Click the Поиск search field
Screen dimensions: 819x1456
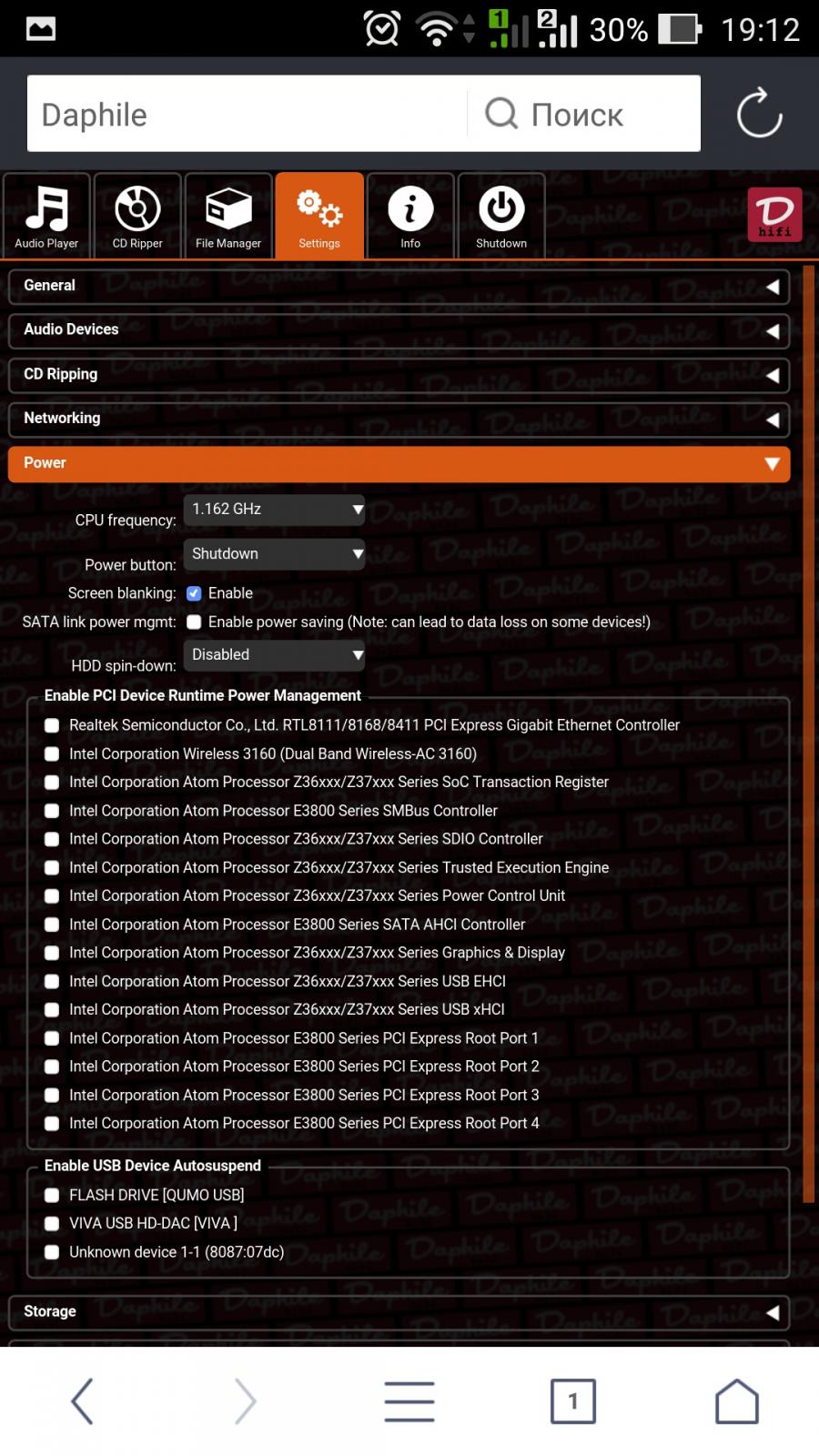point(584,114)
